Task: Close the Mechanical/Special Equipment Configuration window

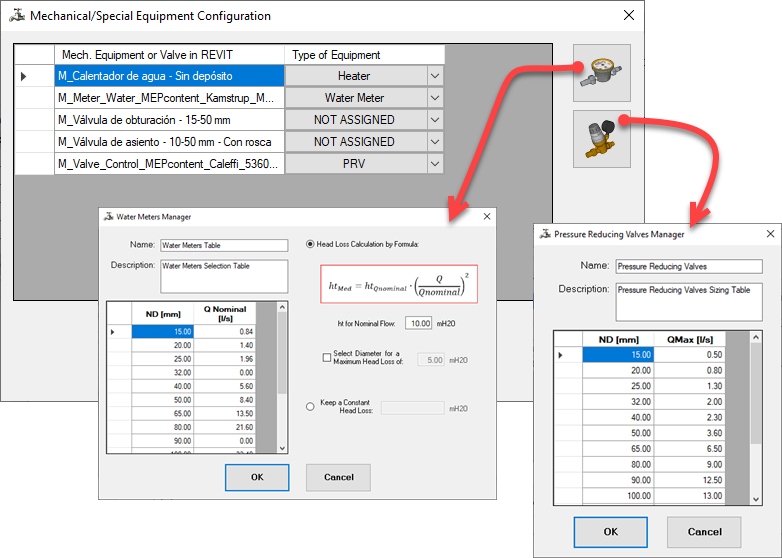Action: pyautogui.click(x=629, y=15)
